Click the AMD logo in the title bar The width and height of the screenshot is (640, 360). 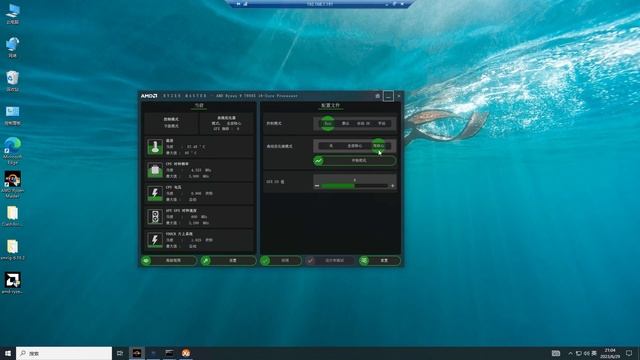coord(149,96)
